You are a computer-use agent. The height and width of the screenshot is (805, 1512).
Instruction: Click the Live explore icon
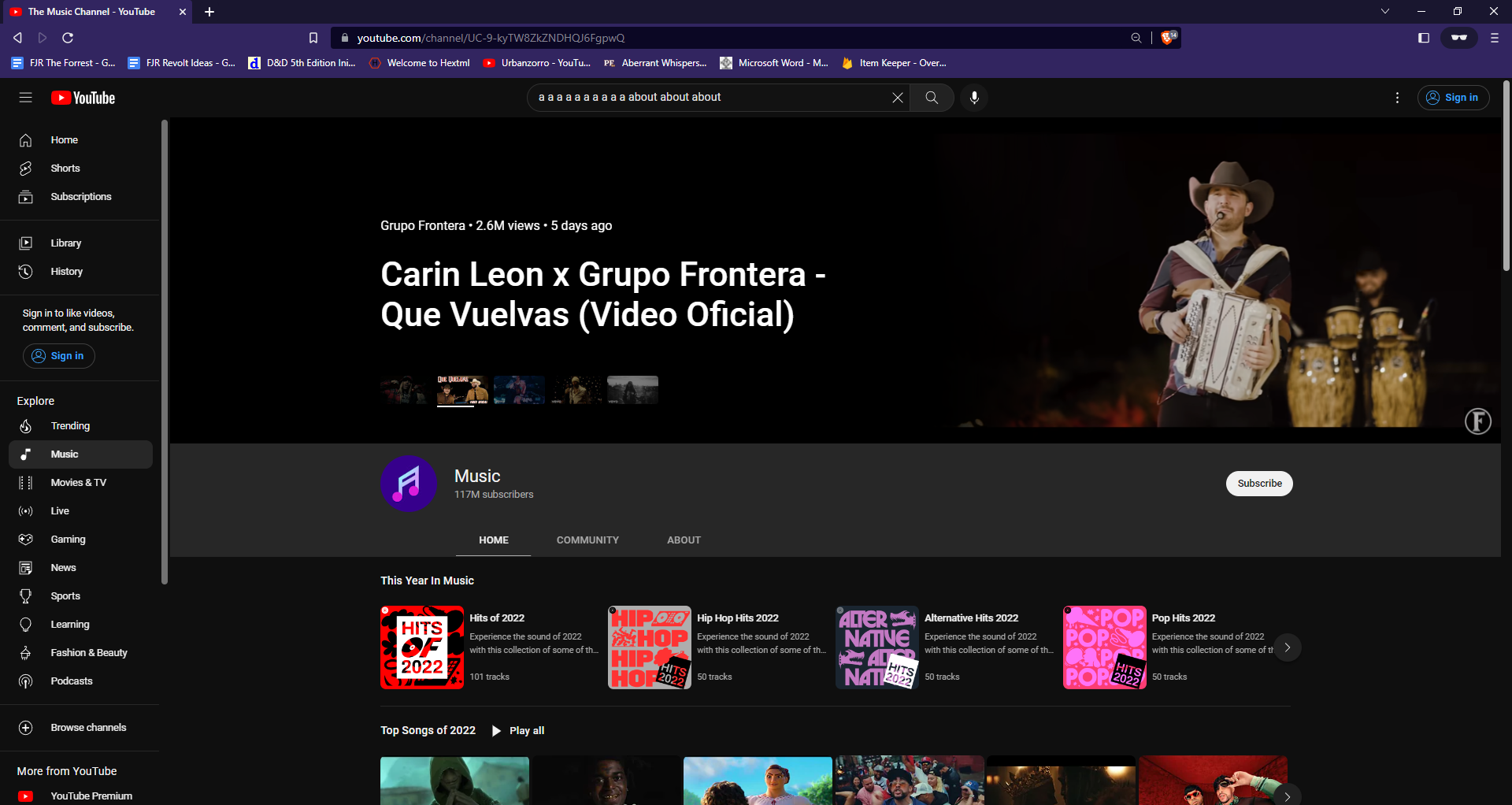pyautogui.click(x=26, y=510)
